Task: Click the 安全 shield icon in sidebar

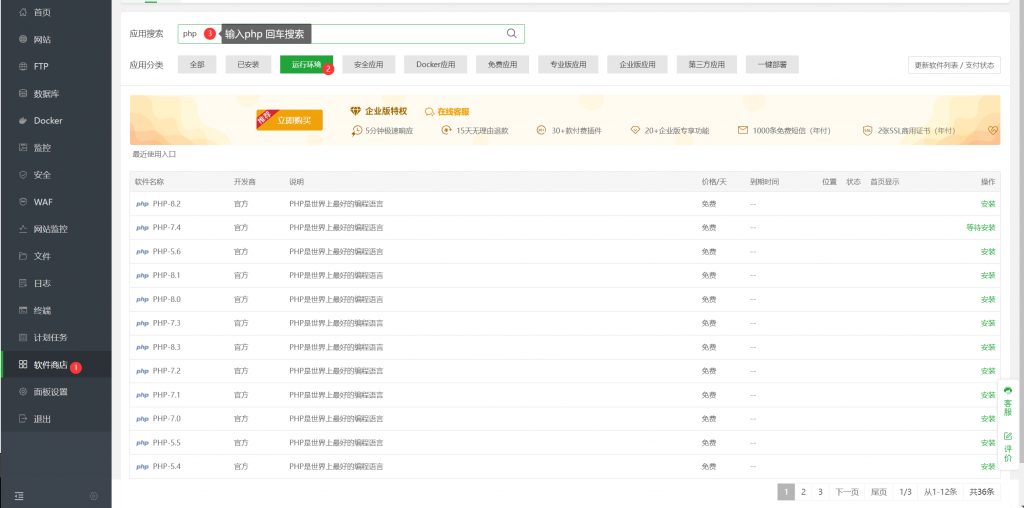Action: (x=23, y=175)
